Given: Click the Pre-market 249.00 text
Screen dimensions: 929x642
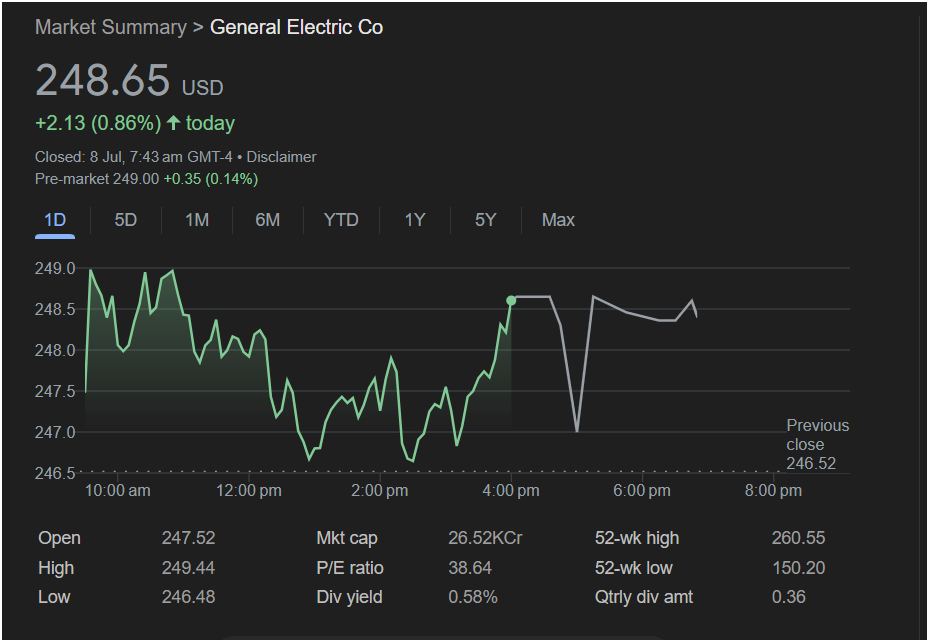Looking at the screenshot, I should [97, 179].
